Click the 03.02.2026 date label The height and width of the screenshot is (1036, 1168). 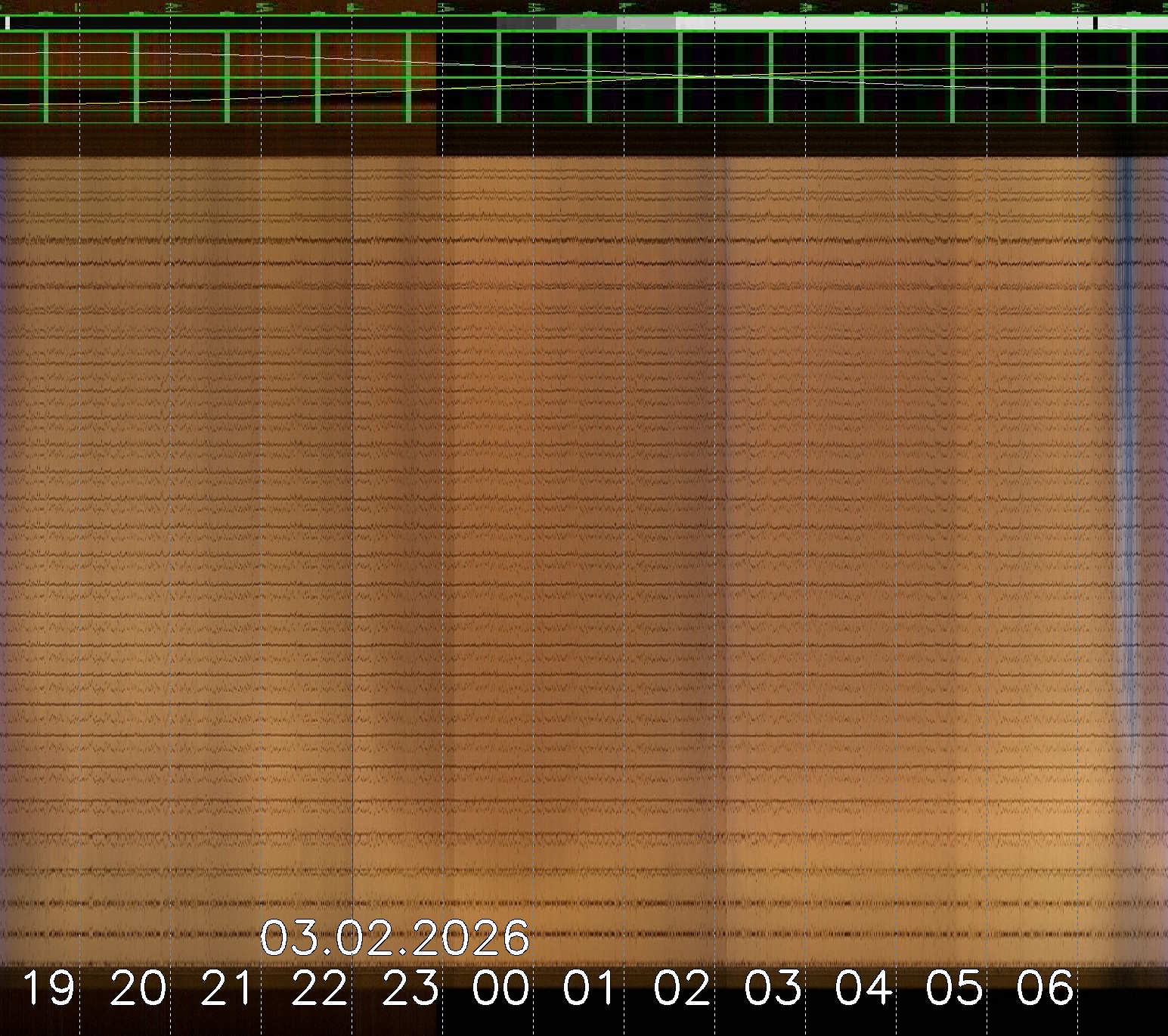pyautogui.click(x=394, y=938)
